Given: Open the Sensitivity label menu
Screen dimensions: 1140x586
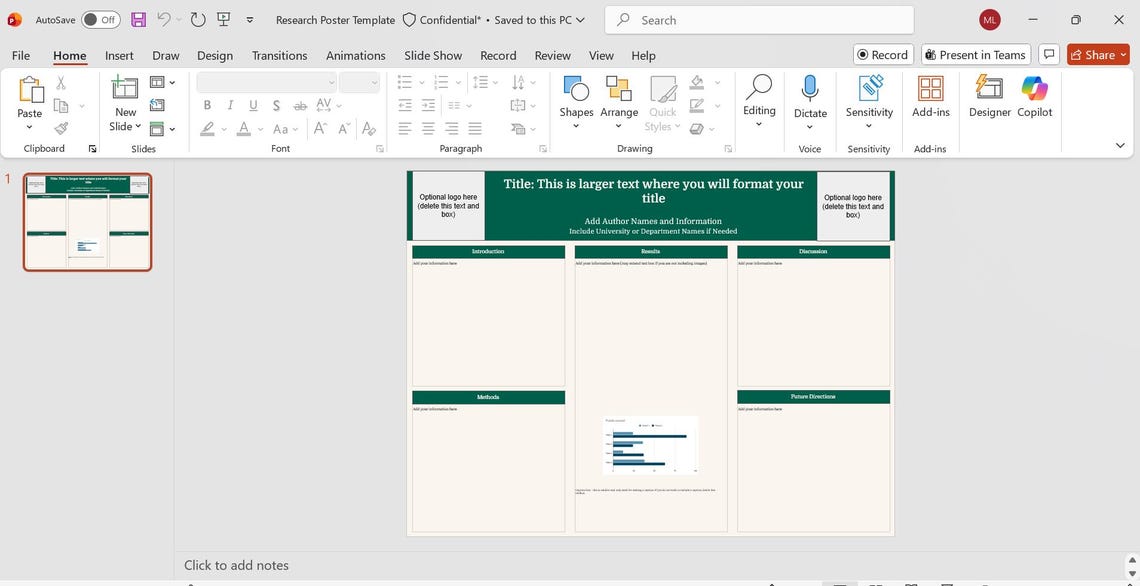Looking at the screenshot, I should pyautogui.click(x=869, y=103).
